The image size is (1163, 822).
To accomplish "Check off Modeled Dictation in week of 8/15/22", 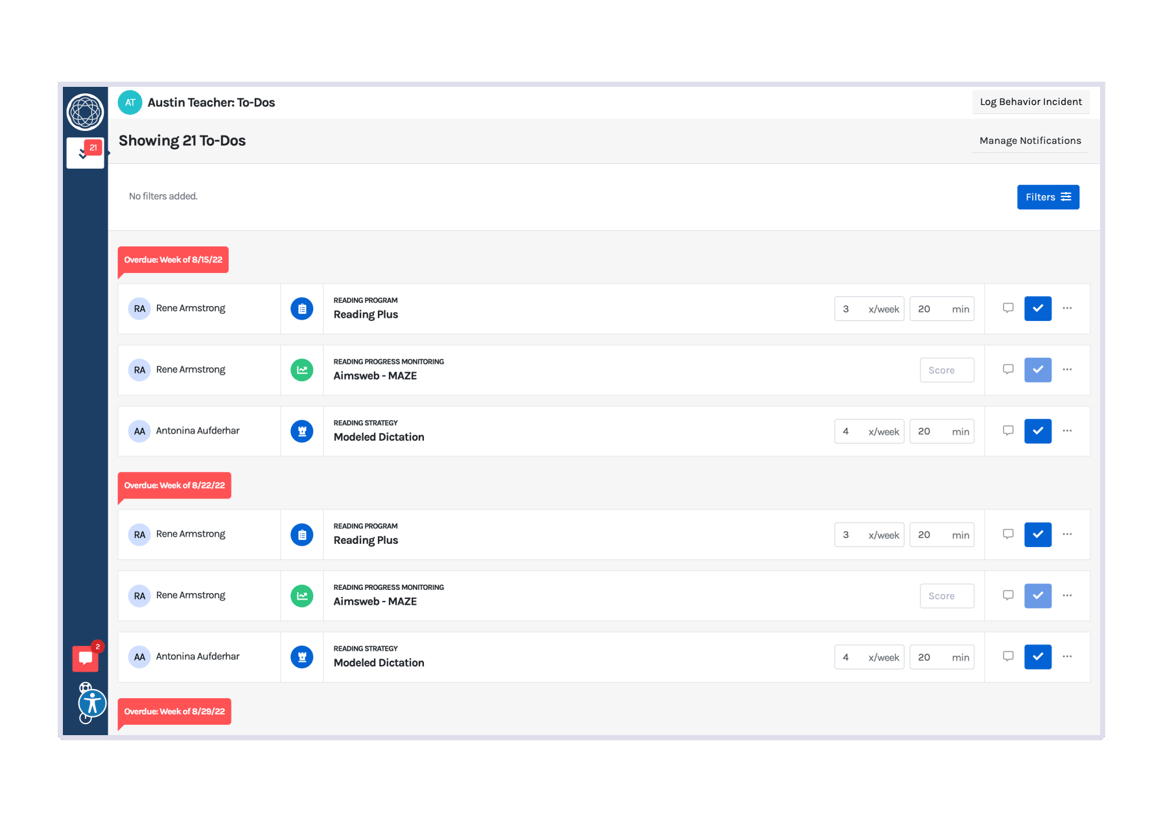I will [x=1037, y=431].
